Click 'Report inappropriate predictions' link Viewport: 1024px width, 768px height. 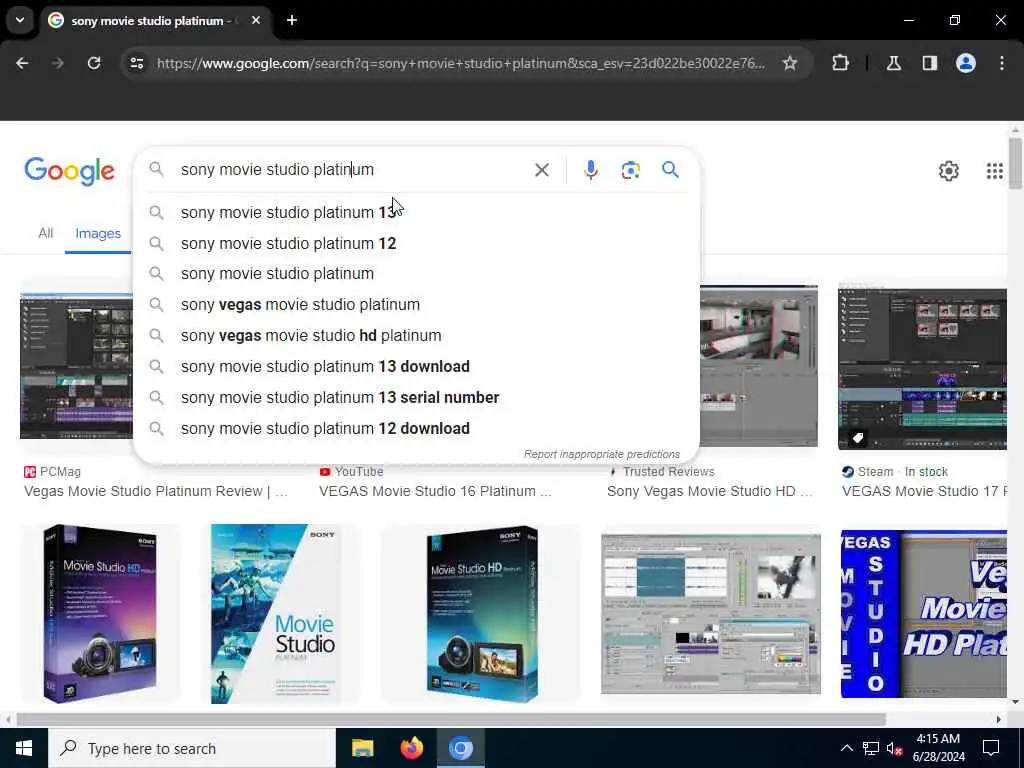[x=601, y=454]
